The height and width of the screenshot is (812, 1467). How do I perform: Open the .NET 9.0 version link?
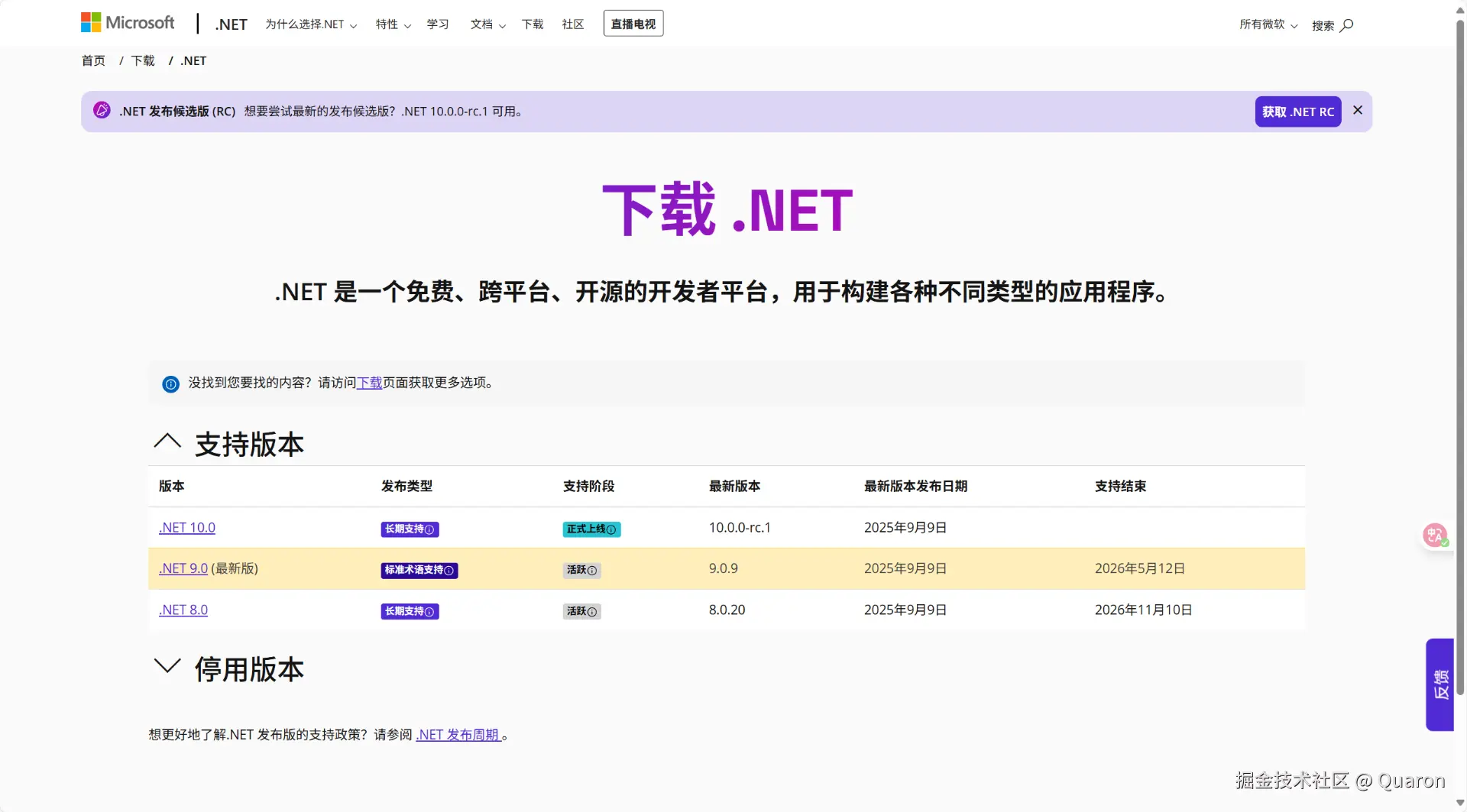[x=183, y=569]
